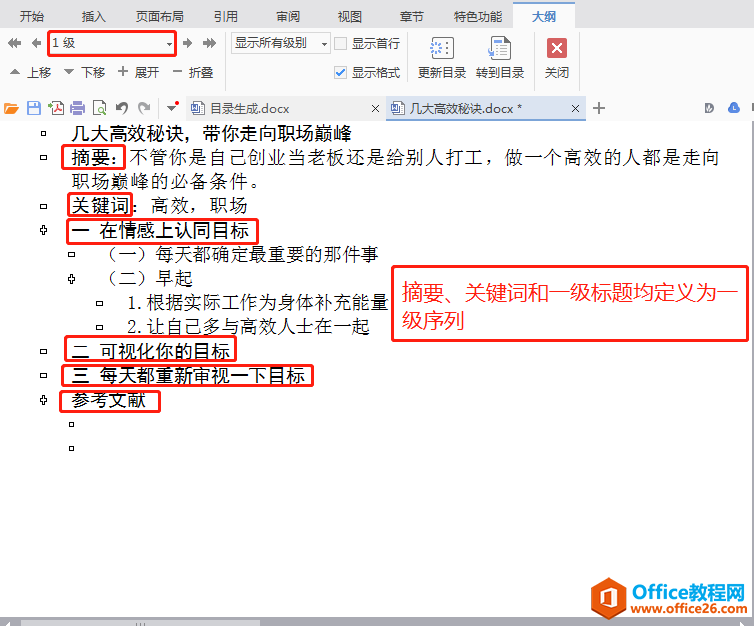The height and width of the screenshot is (626, 754).
Task: Click the export to PDF icon
Action: click(56, 108)
